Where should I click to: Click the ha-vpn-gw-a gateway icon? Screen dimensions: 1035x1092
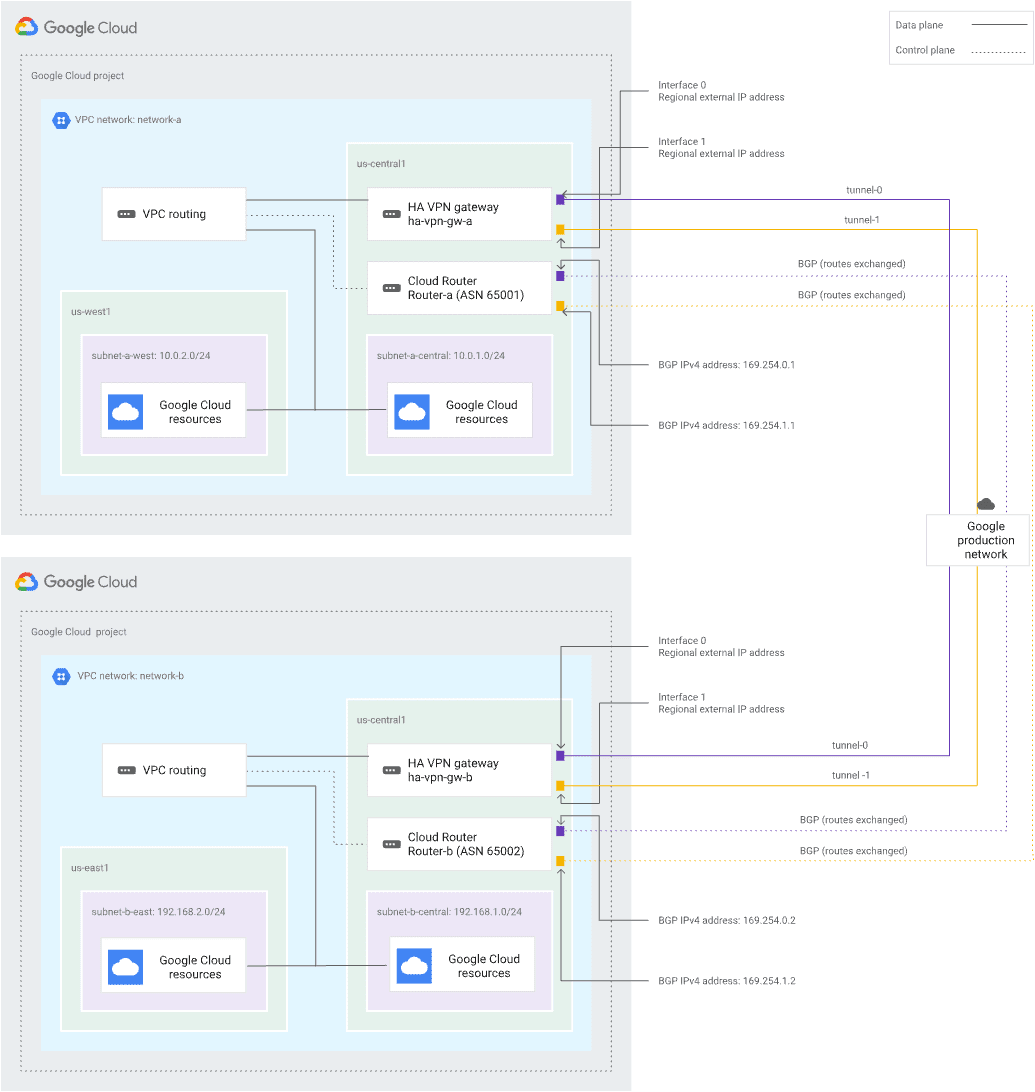pos(391,214)
